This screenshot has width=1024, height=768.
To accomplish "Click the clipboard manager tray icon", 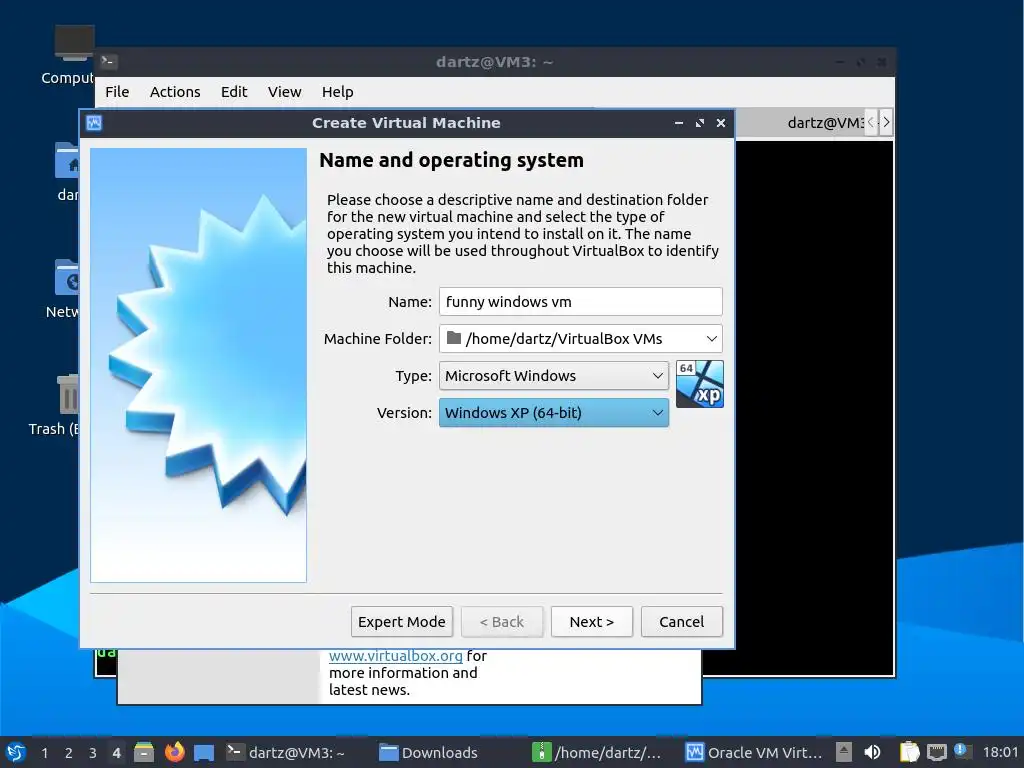I will click(x=909, y=752).
